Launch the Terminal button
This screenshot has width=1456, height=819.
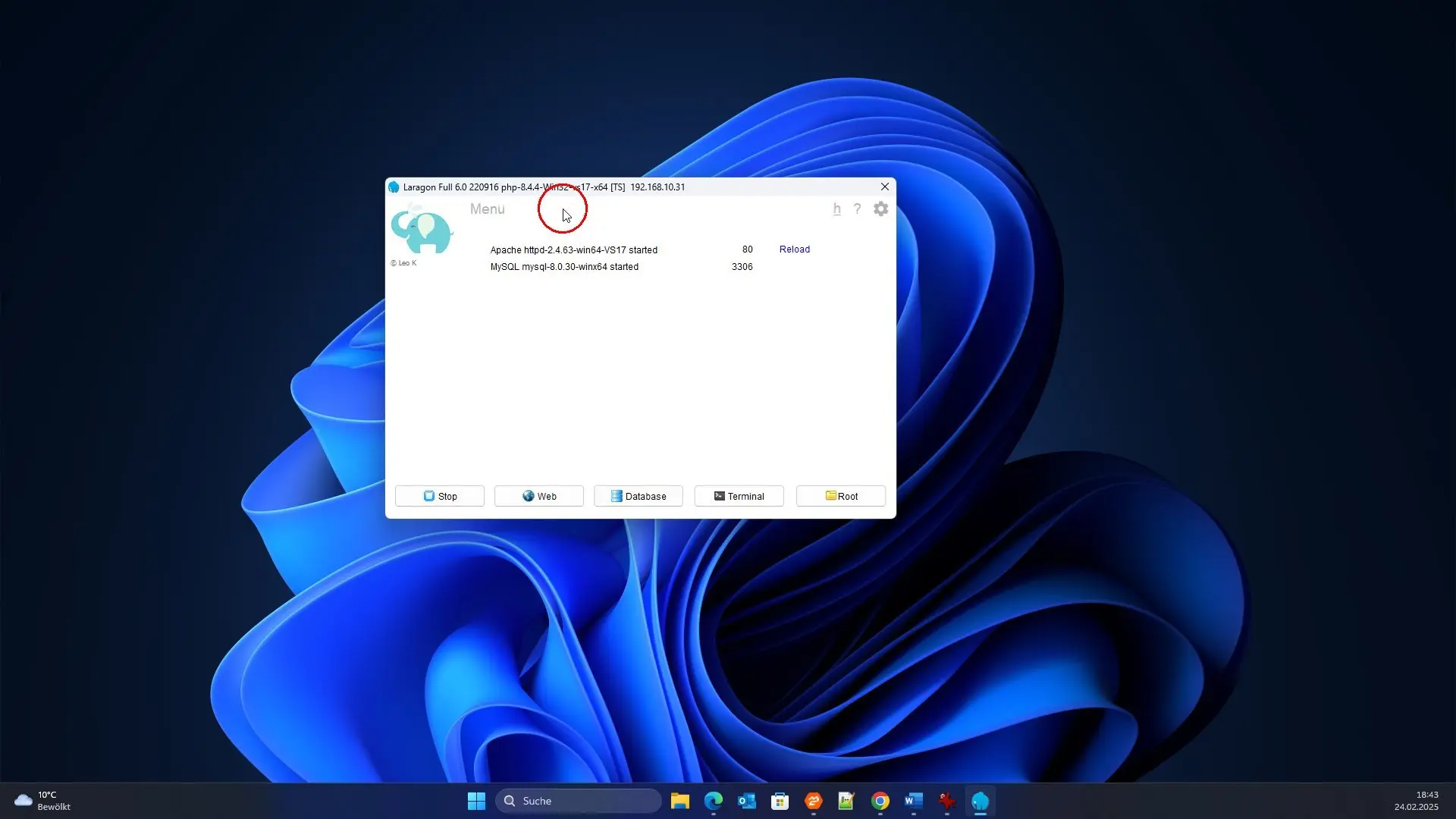(739, 496)
